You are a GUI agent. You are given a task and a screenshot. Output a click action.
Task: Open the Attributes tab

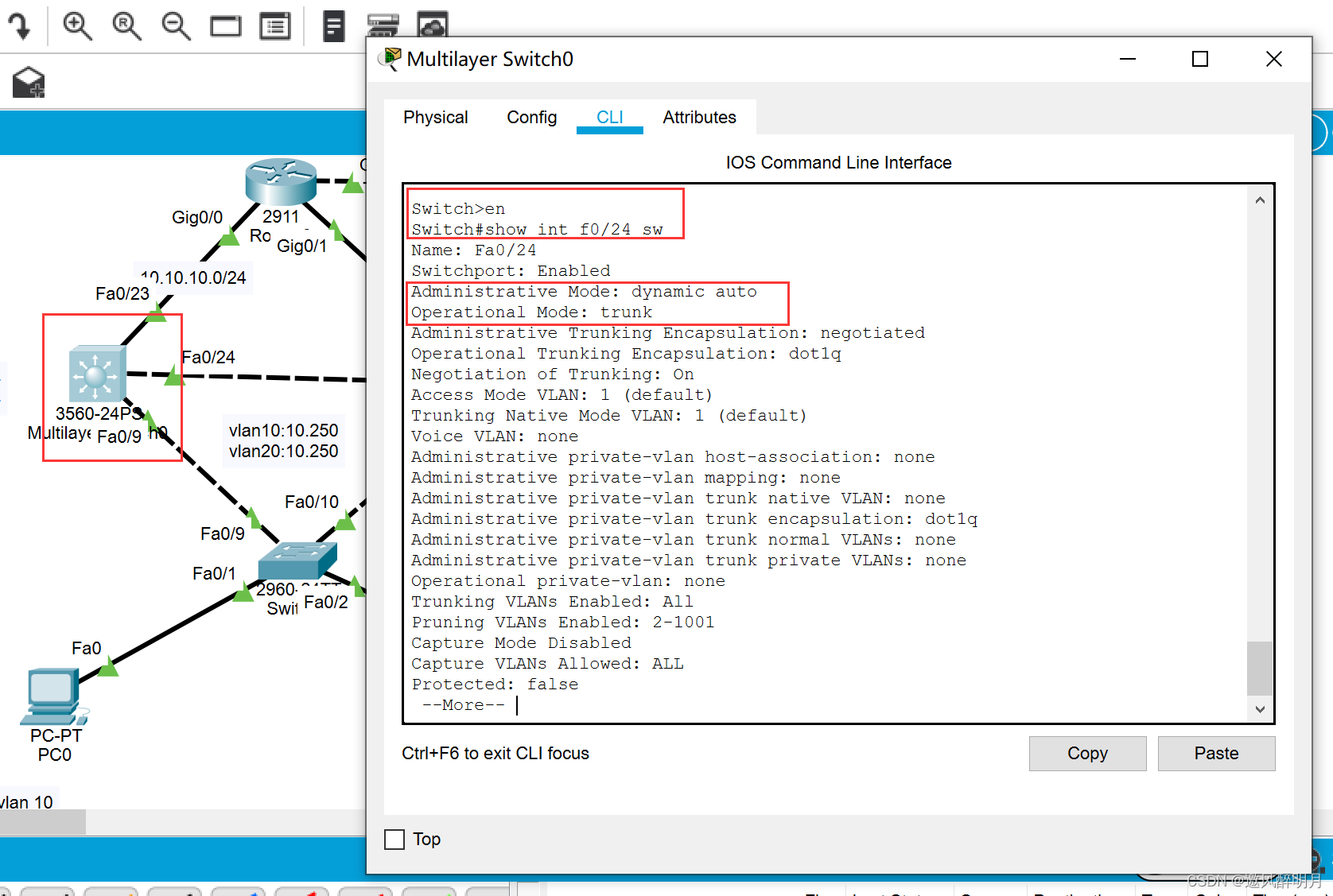pos(700,118)
